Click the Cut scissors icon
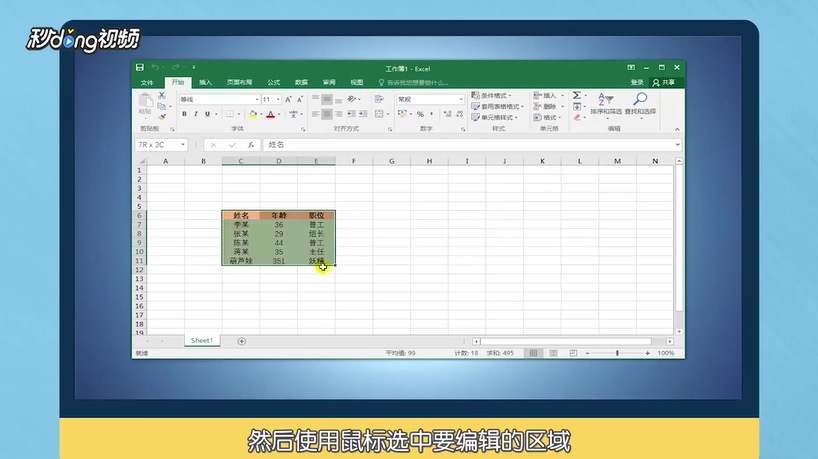 coord(162,95)
